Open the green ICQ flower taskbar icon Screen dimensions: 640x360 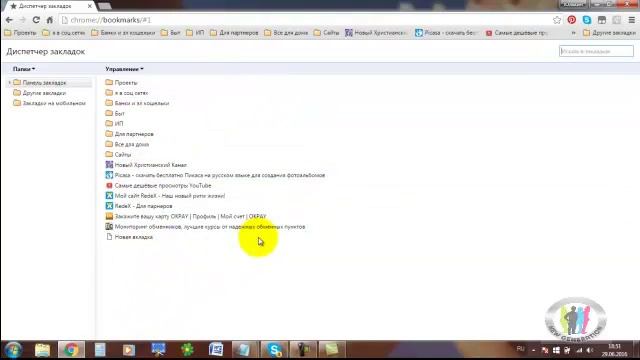187,350
